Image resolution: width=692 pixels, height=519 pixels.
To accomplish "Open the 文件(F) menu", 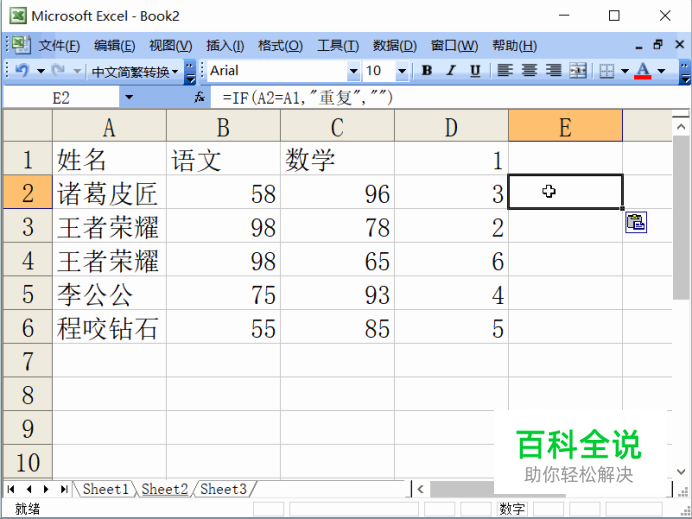I will tap(59, 45).
